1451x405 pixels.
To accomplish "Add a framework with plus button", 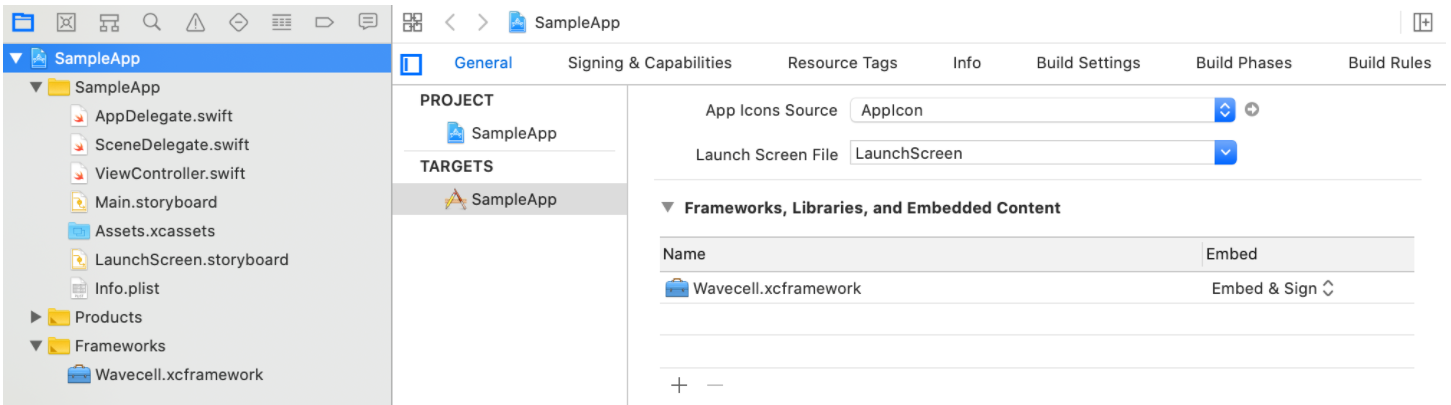I will (x=679, y=385).
